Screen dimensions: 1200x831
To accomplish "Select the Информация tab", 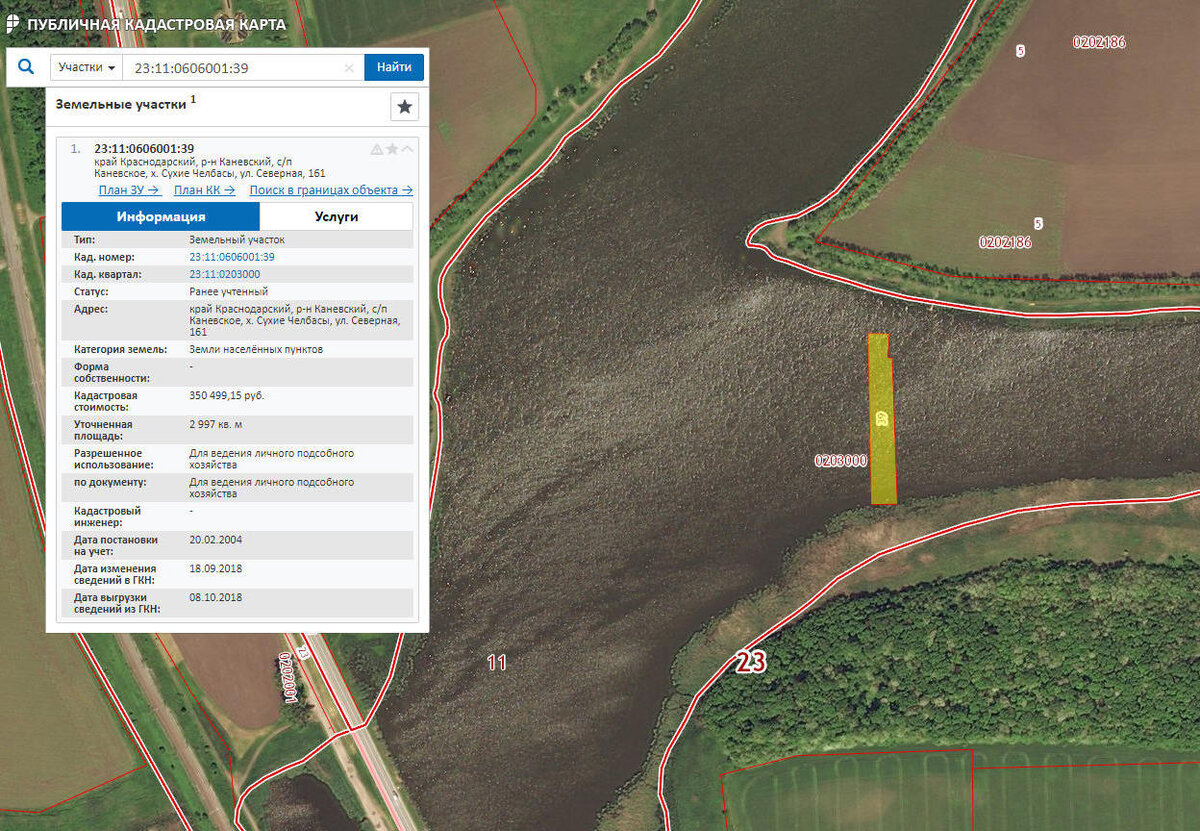I will (x=161, y=217).
